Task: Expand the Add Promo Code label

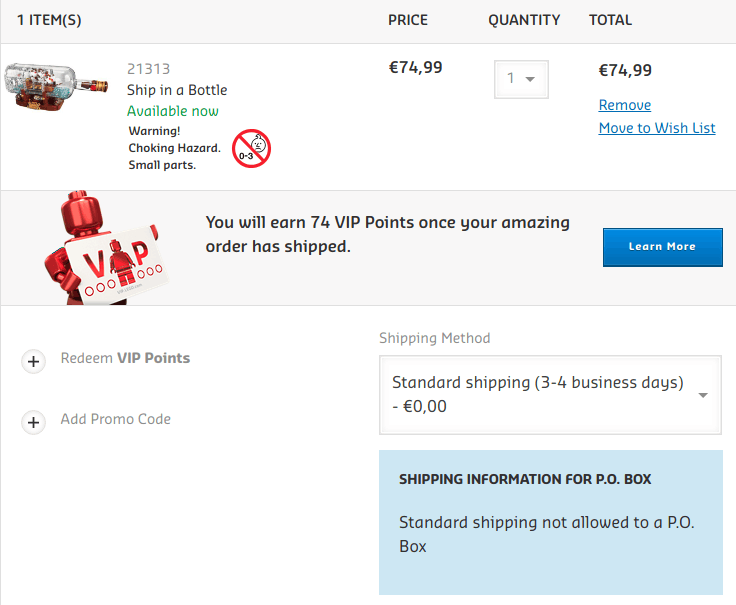Action: tap(116, 419)
